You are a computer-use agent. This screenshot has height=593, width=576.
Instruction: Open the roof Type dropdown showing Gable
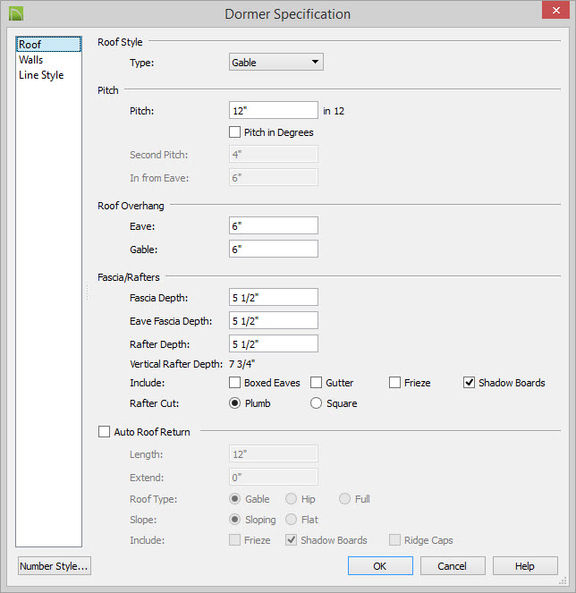[x=276, y=62]
